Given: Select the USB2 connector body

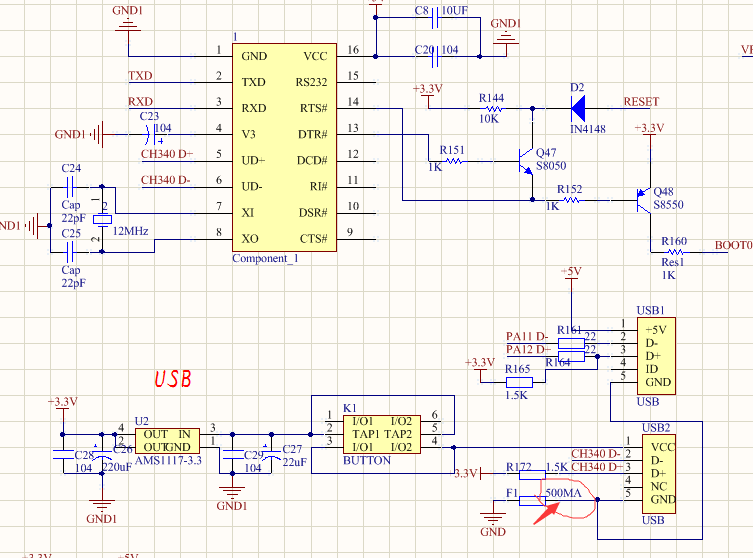Looking at the screenshot, I should [x=659, y=474].
